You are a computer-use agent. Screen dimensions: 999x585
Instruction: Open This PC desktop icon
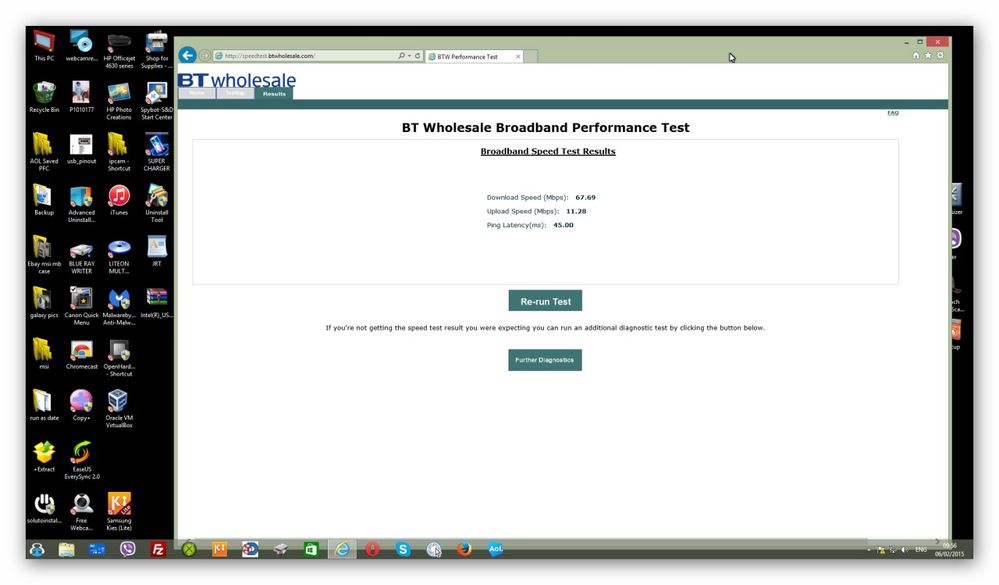(x=44, y=45)
